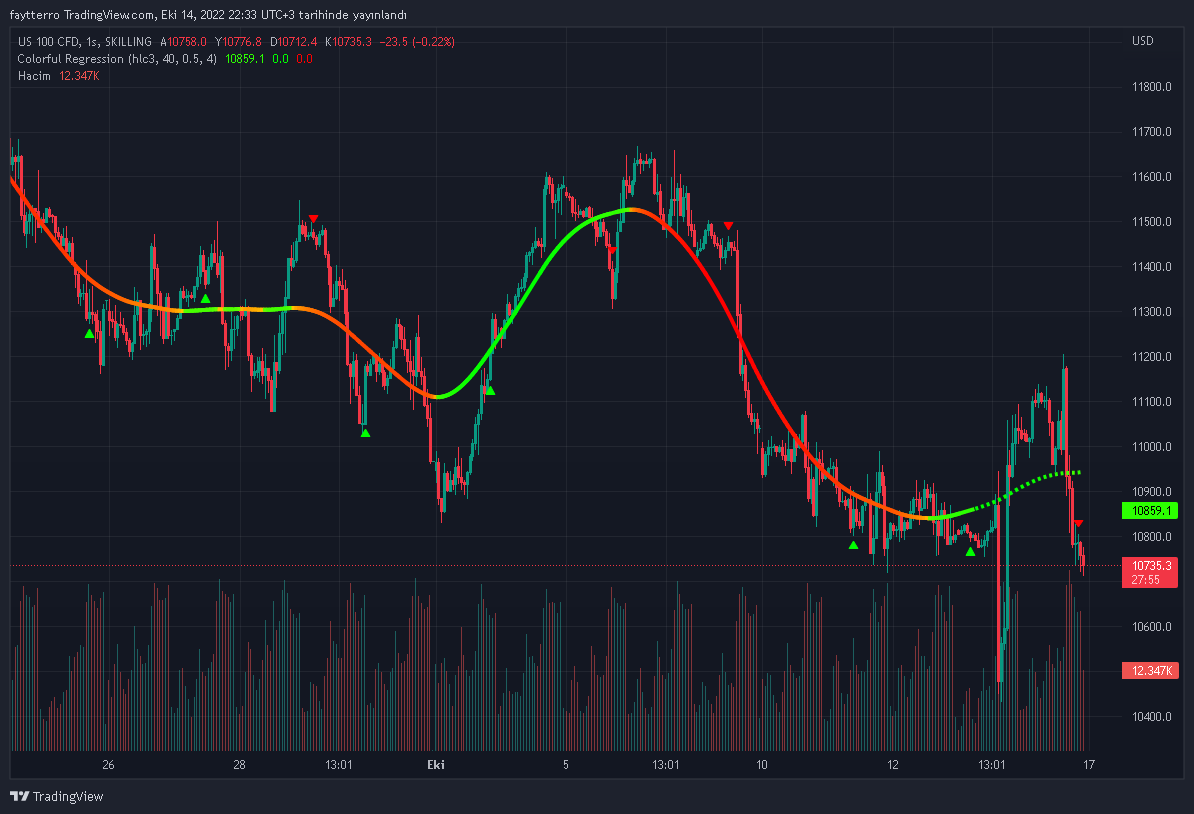This screenshot has height=814, width=1194.
Task: Open the US 100 CFD symbol legend
Action: 85,42
